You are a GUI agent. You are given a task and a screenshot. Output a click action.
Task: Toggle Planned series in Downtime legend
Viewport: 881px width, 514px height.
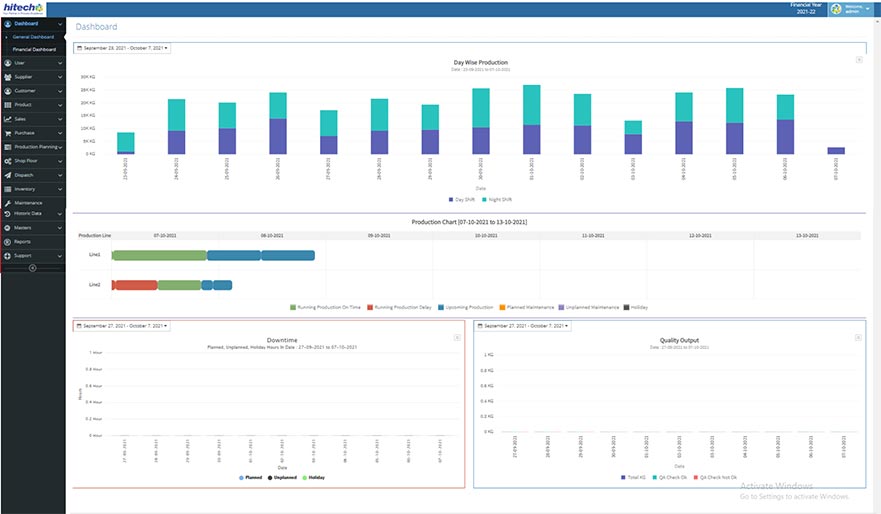click(x=251, y=477)
